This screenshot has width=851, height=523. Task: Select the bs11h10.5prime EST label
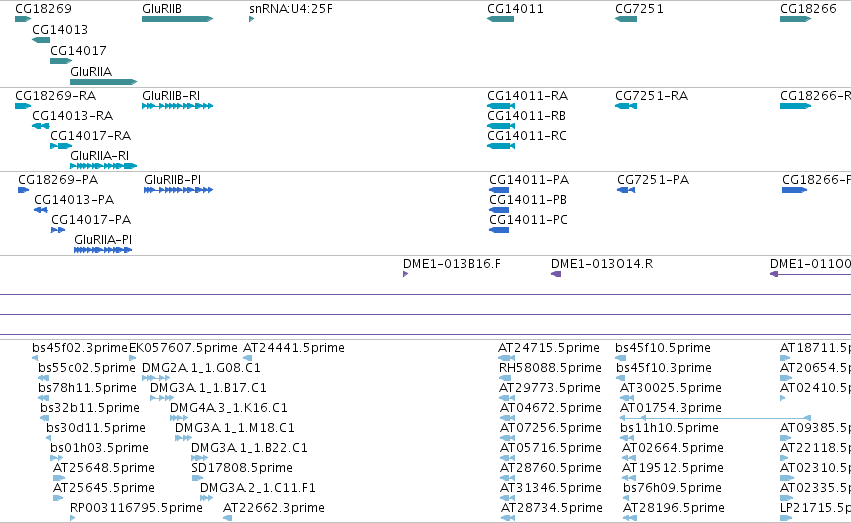[669, 428]
